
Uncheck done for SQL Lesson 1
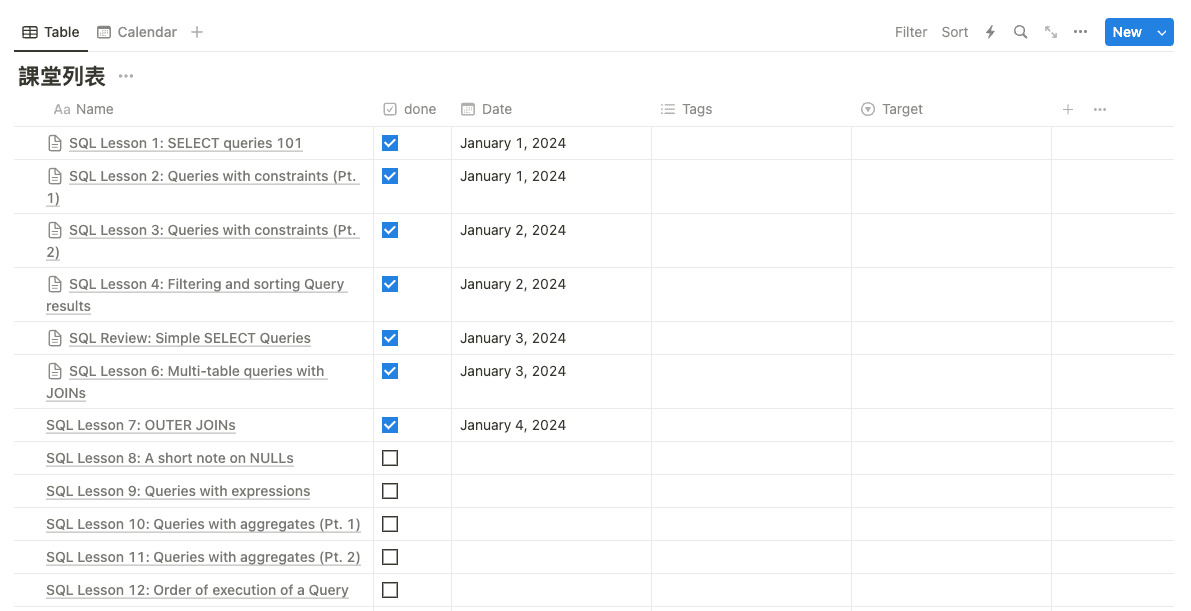pos(390,143)
